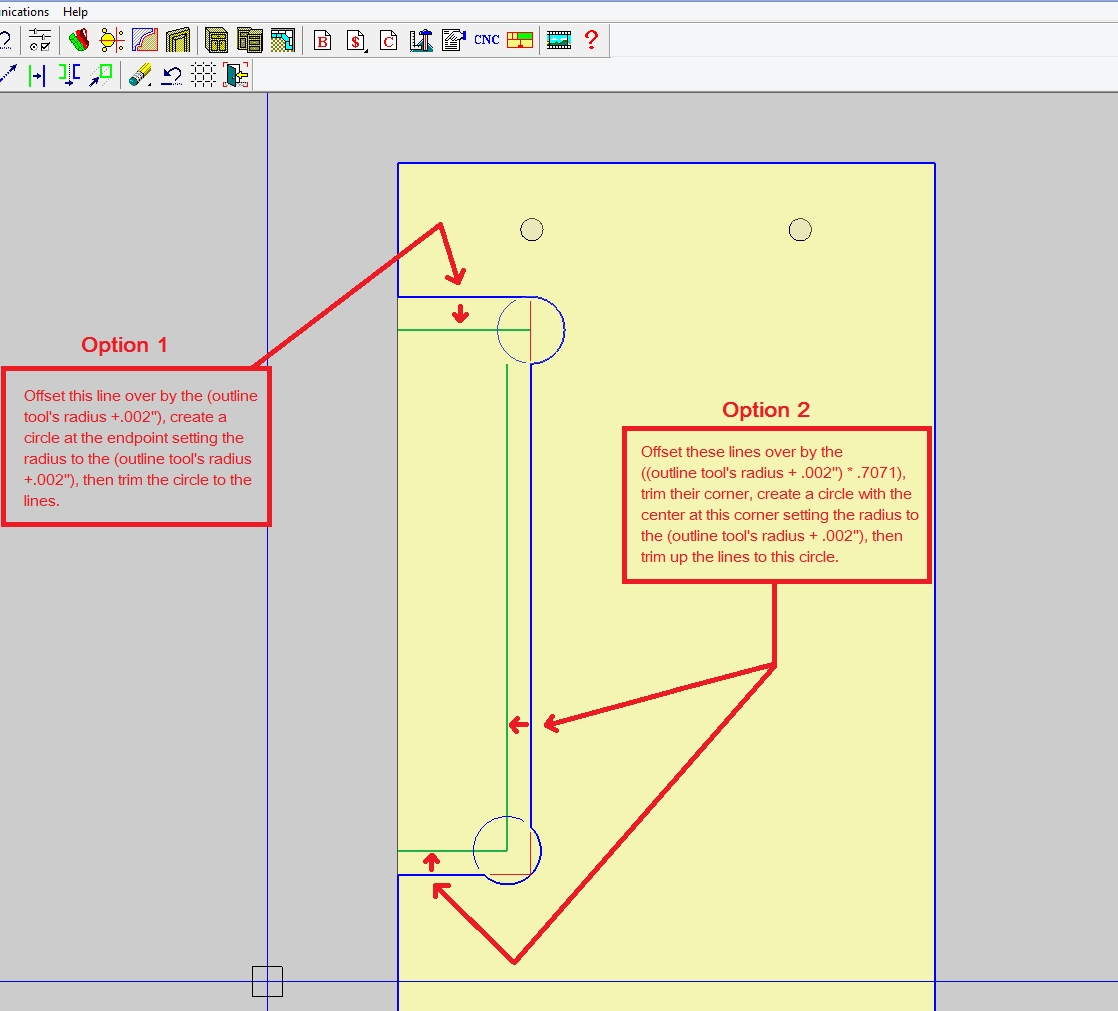Toggle the dotted grid icon

203,75
